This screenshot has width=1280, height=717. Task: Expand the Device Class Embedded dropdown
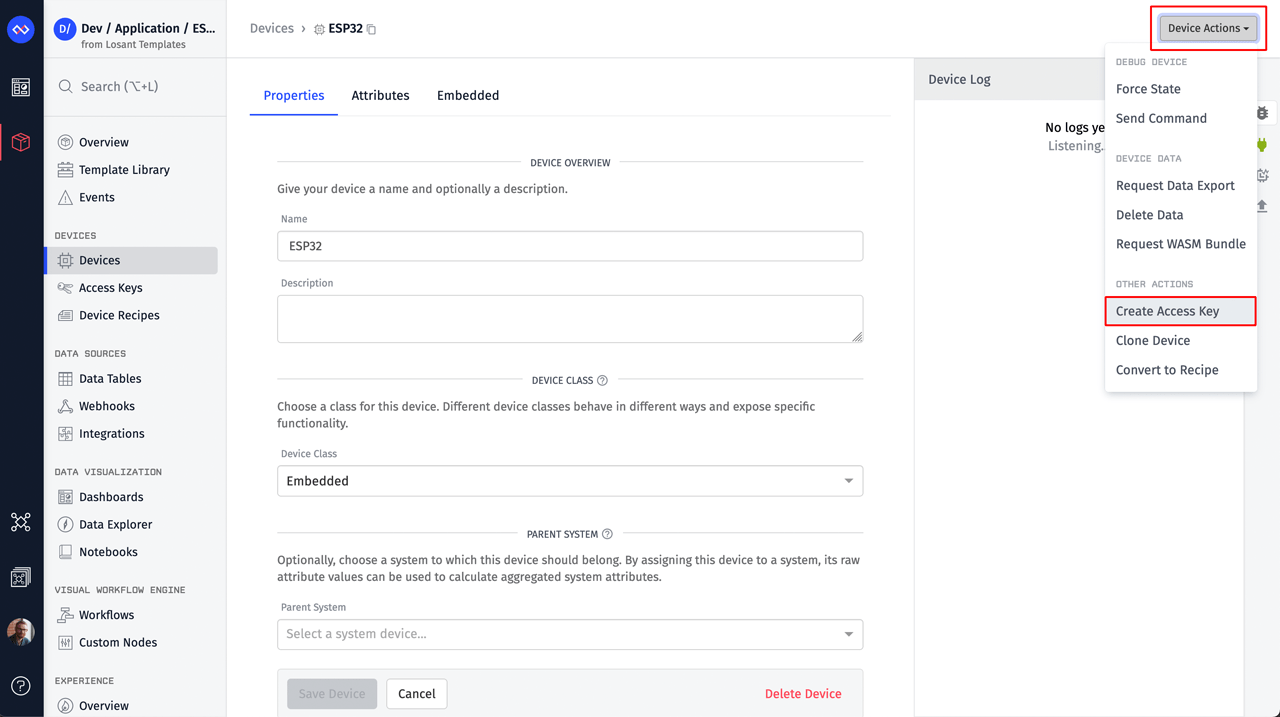pos(570,481)
